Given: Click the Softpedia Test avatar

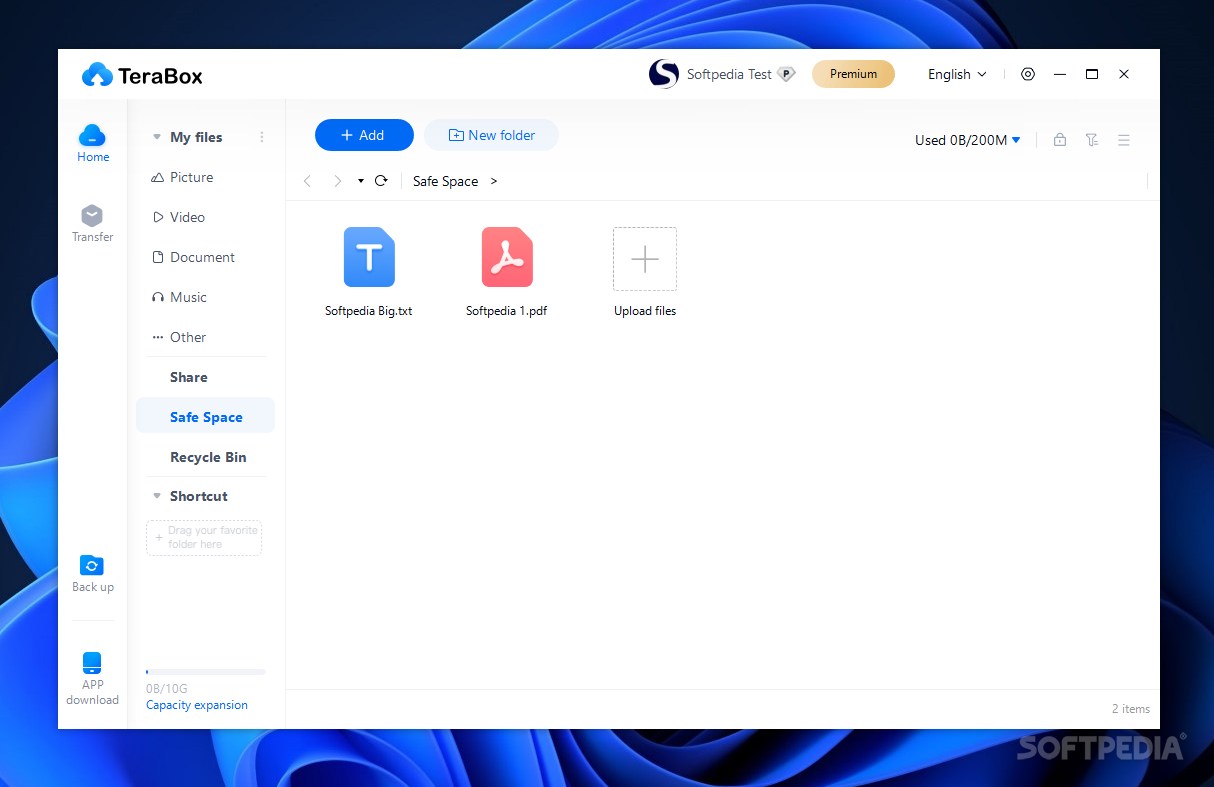Looking at the screenshot, I should 664,74.
